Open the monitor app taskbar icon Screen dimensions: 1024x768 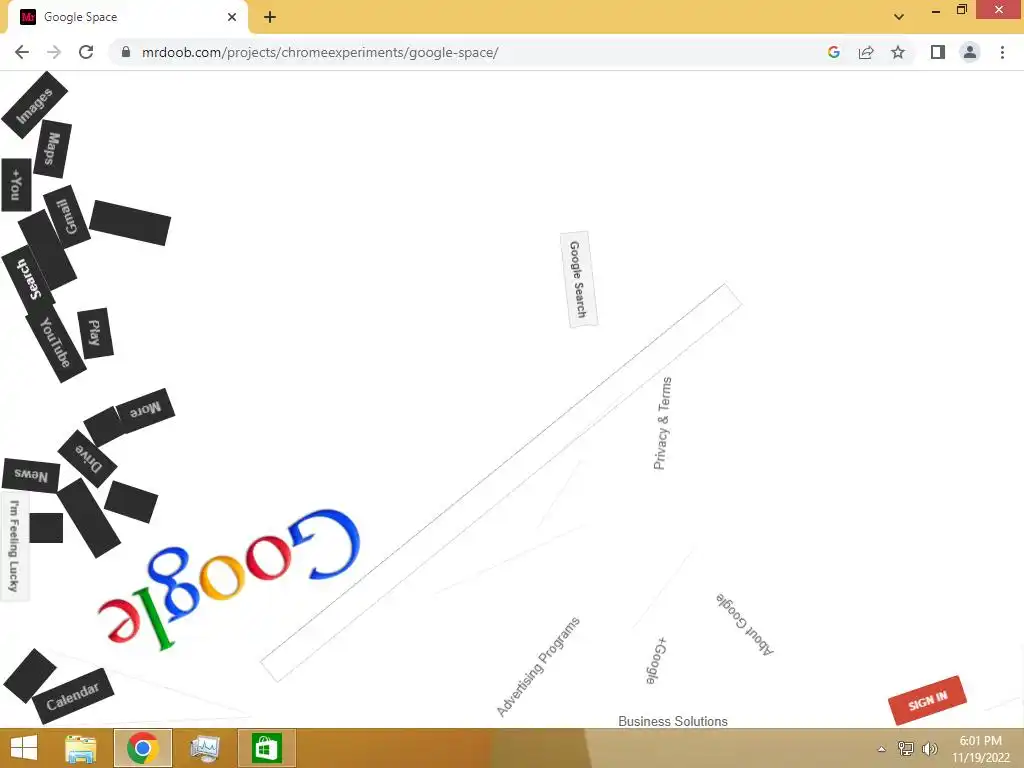[205, 748]
